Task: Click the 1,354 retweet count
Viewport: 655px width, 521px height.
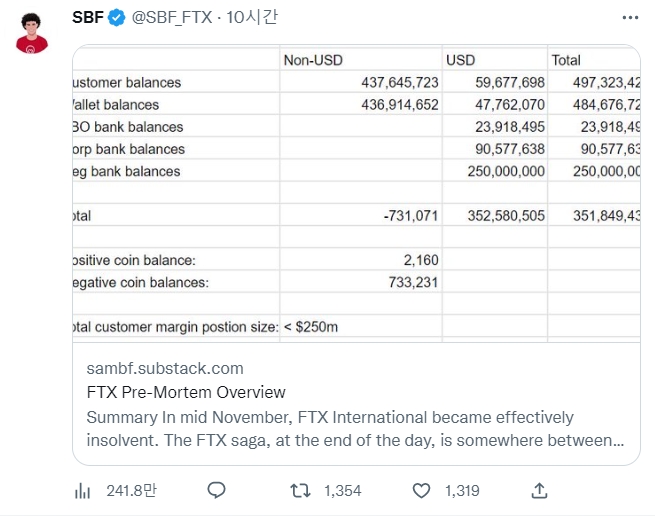Action: click(x=342, y=491)
